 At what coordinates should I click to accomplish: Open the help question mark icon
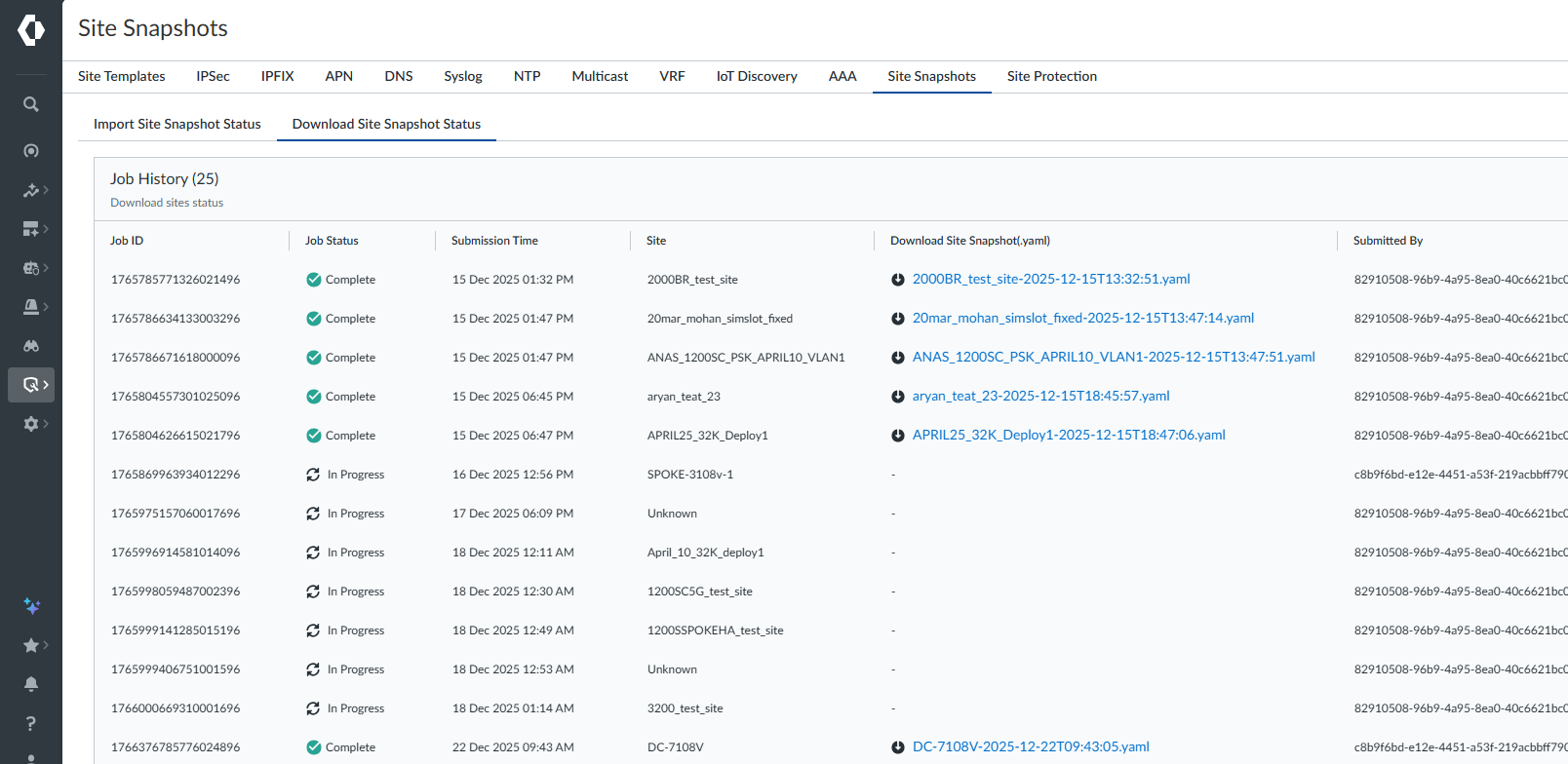click(31, 723)
